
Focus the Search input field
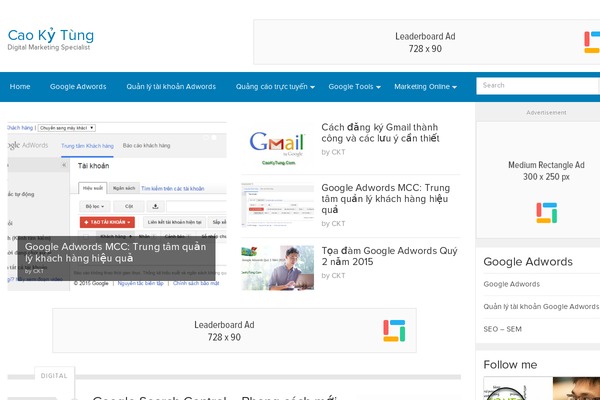[x=538, y=86]
